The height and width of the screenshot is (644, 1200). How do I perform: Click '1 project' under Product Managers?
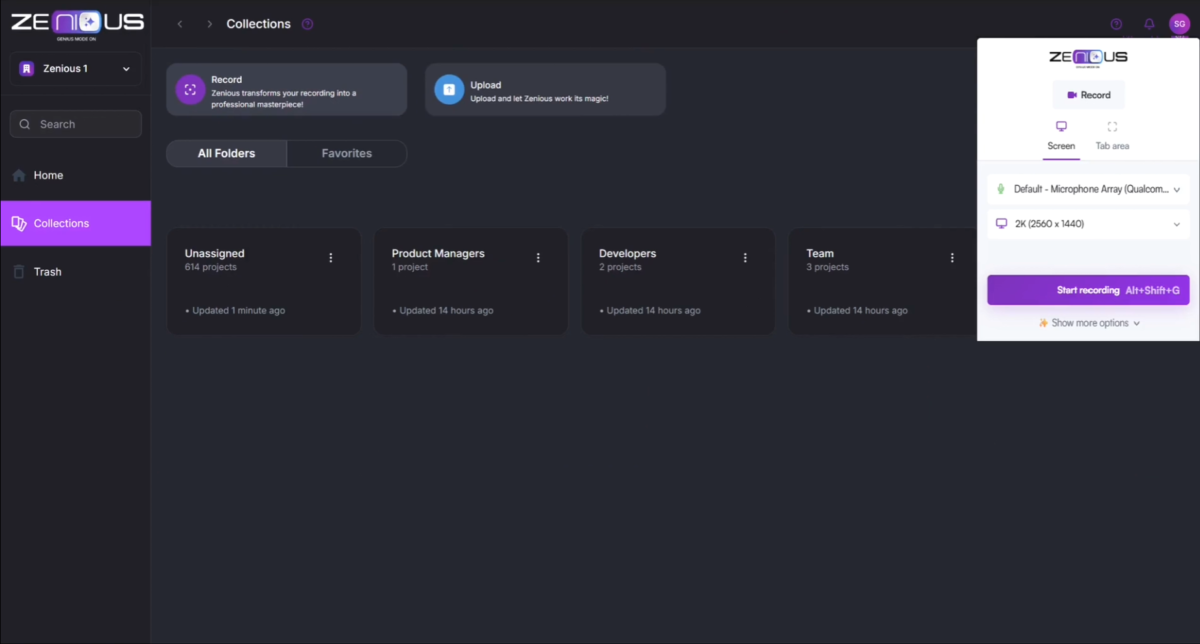[x=410, y=267]
